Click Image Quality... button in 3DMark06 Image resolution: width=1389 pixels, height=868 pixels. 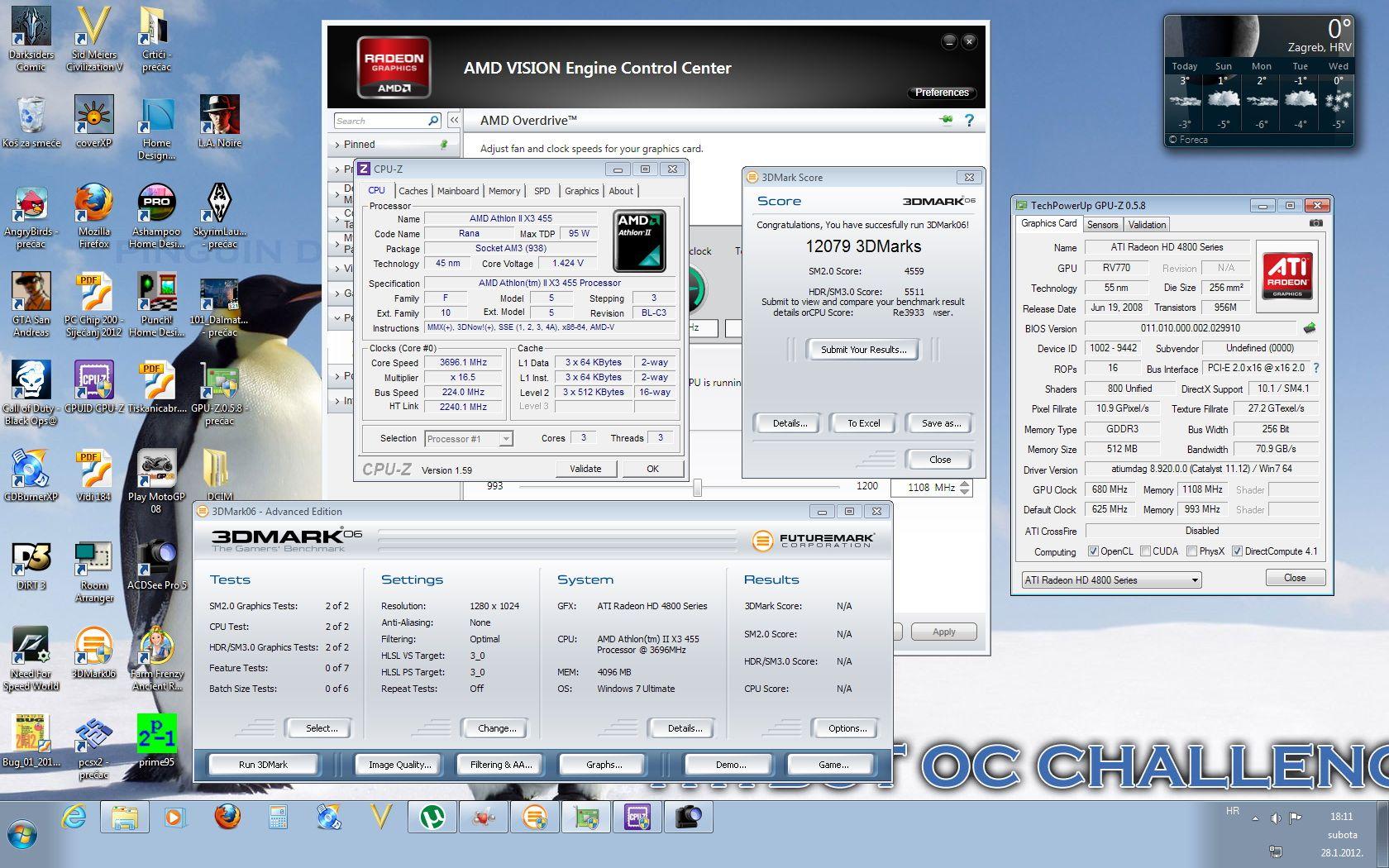pyautogui.click(x=400, y=765)
